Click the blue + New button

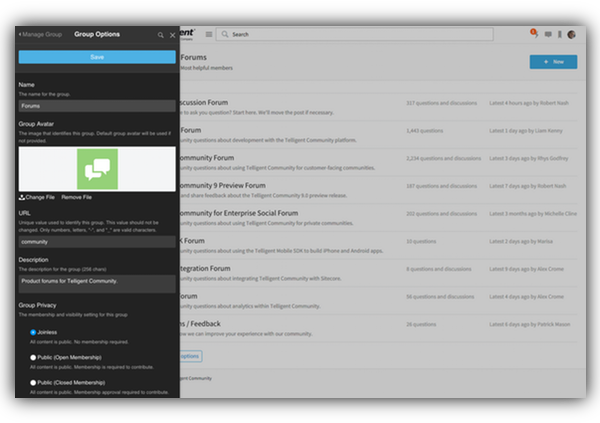click(x=553, y=62)
